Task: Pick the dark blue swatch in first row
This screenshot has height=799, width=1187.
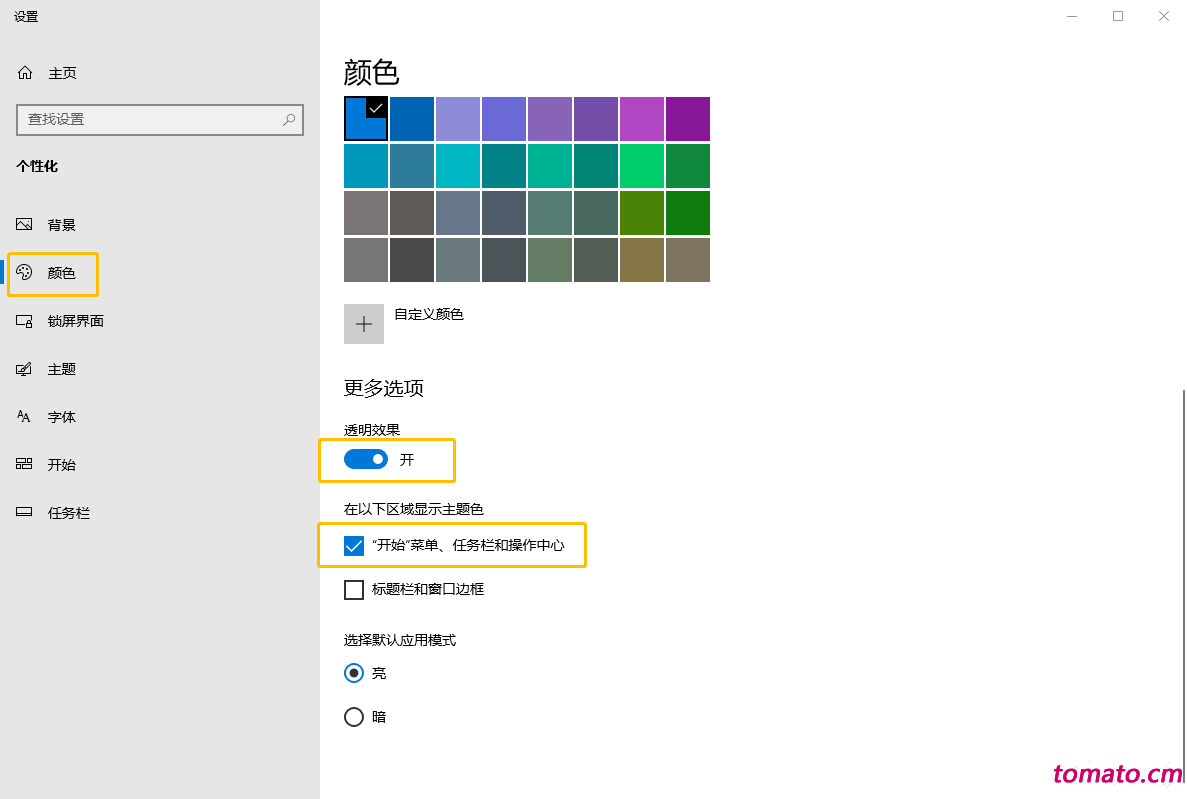Action: pyautogui.click(x=412, y=119)
